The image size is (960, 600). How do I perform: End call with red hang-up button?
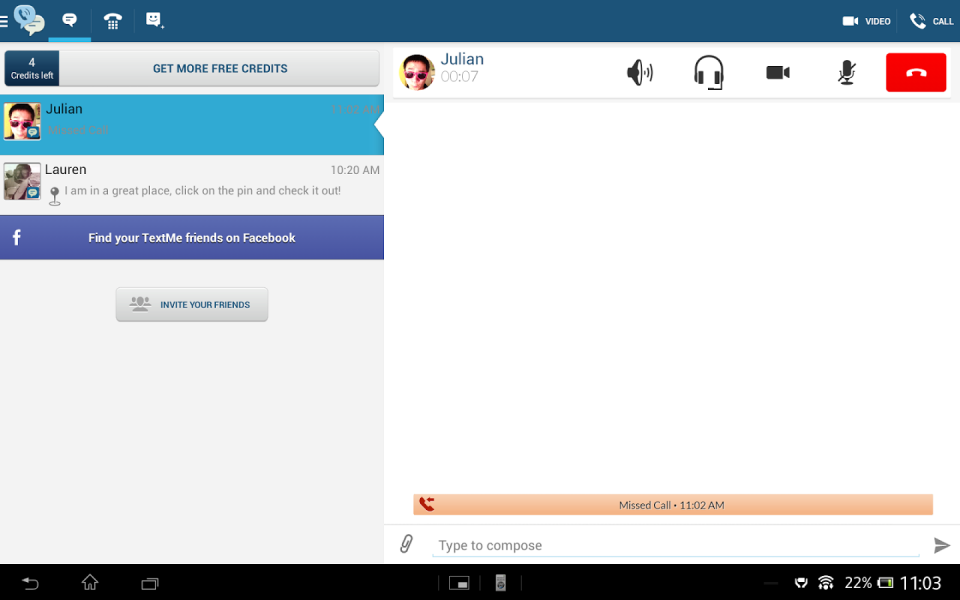point(916,72)
